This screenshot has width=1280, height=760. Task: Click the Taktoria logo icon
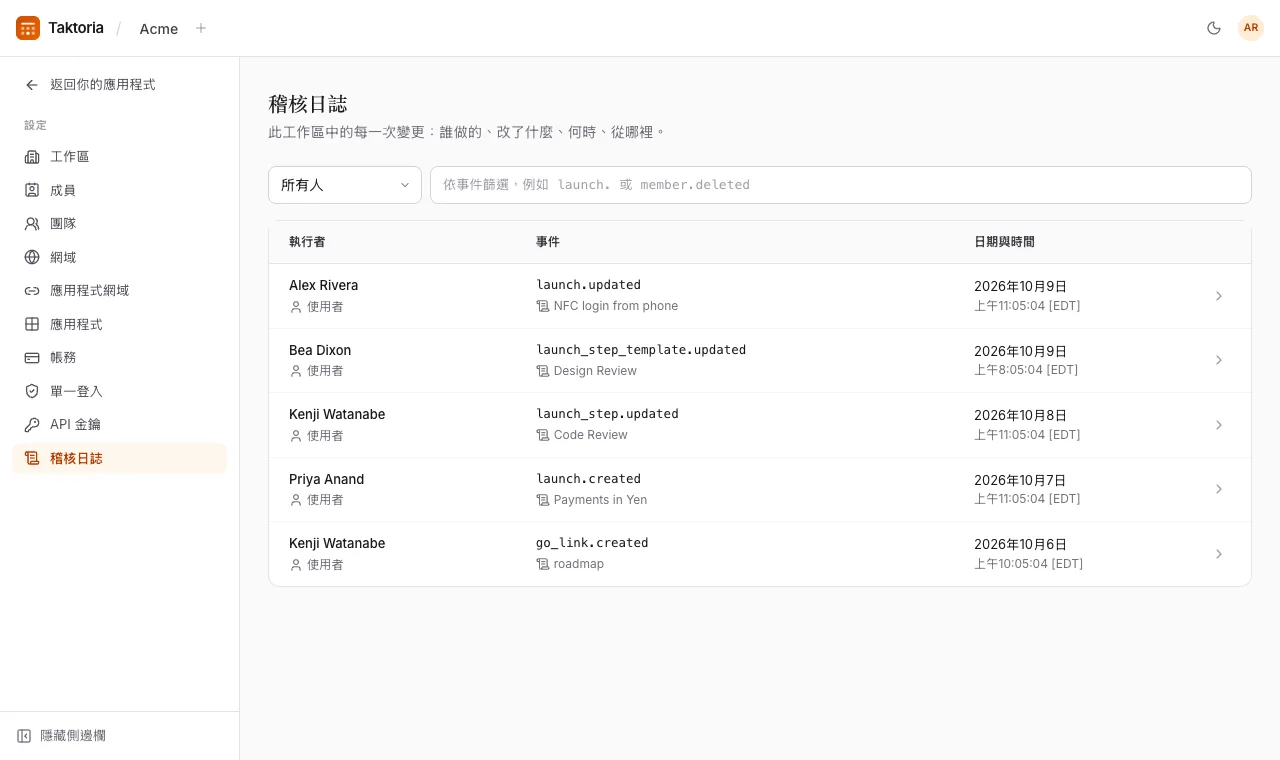coord(28,28)
